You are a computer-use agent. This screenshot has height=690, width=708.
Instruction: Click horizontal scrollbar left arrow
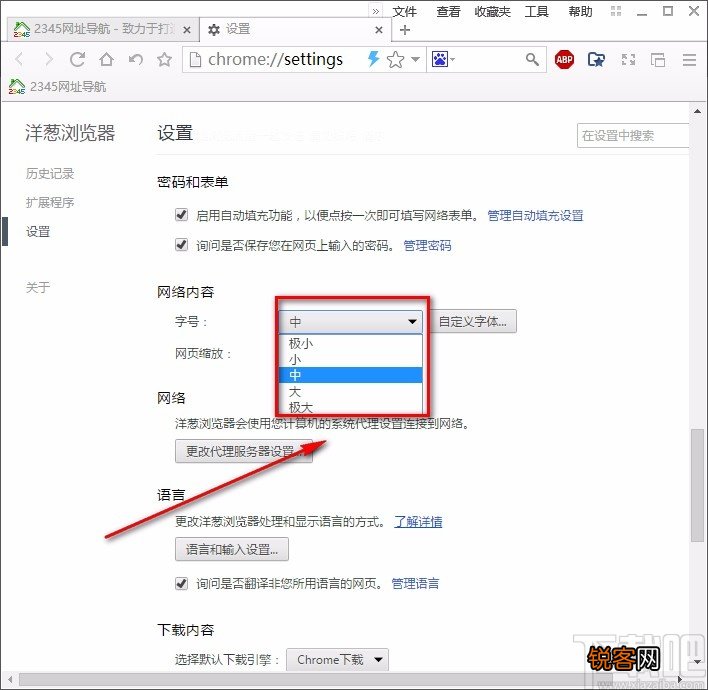point(10,679)
